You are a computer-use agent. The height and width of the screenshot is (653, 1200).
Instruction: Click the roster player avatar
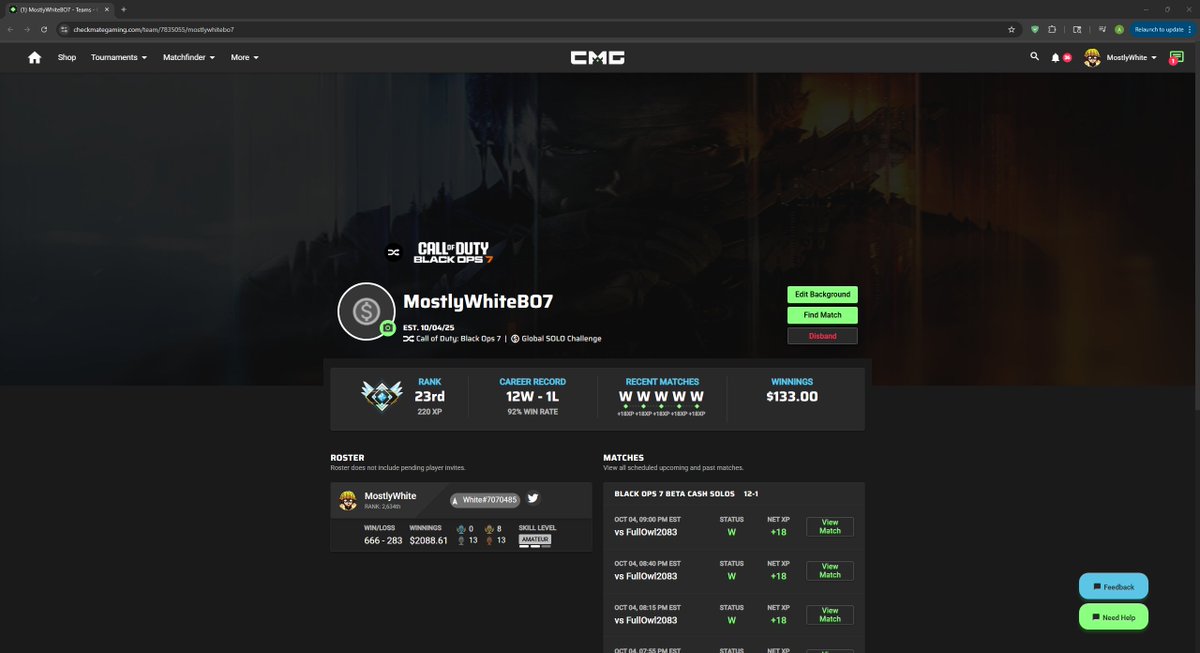coord(348,500)
